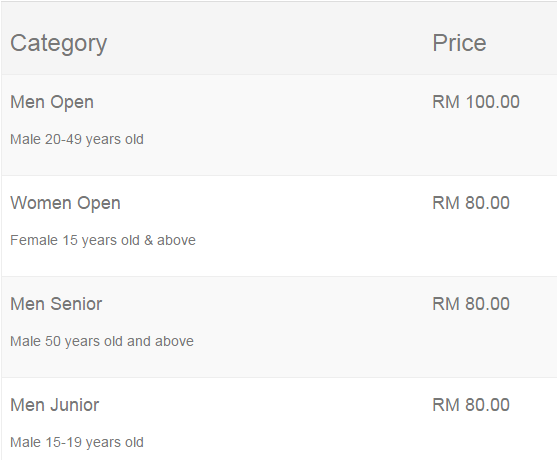Viewport: 557px width, 460px height.
Task: Click Male 50 years old and above text
Action: [x=102, y=341]
